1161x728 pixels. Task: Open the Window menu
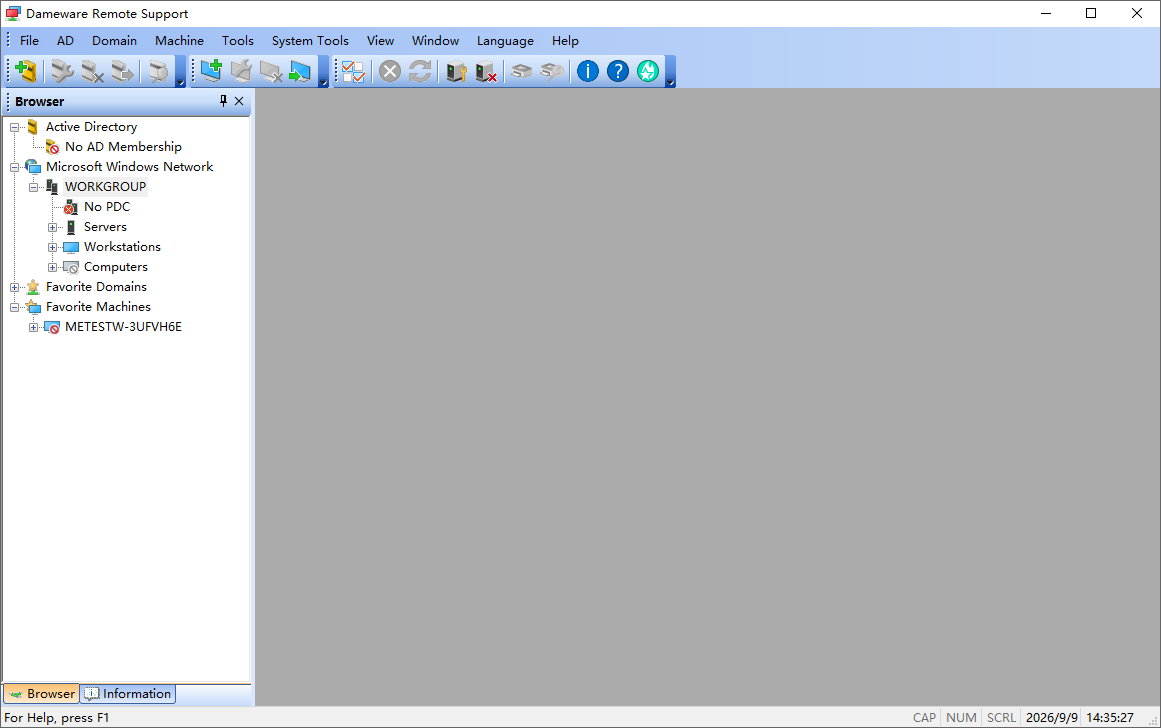coord(435,41)
